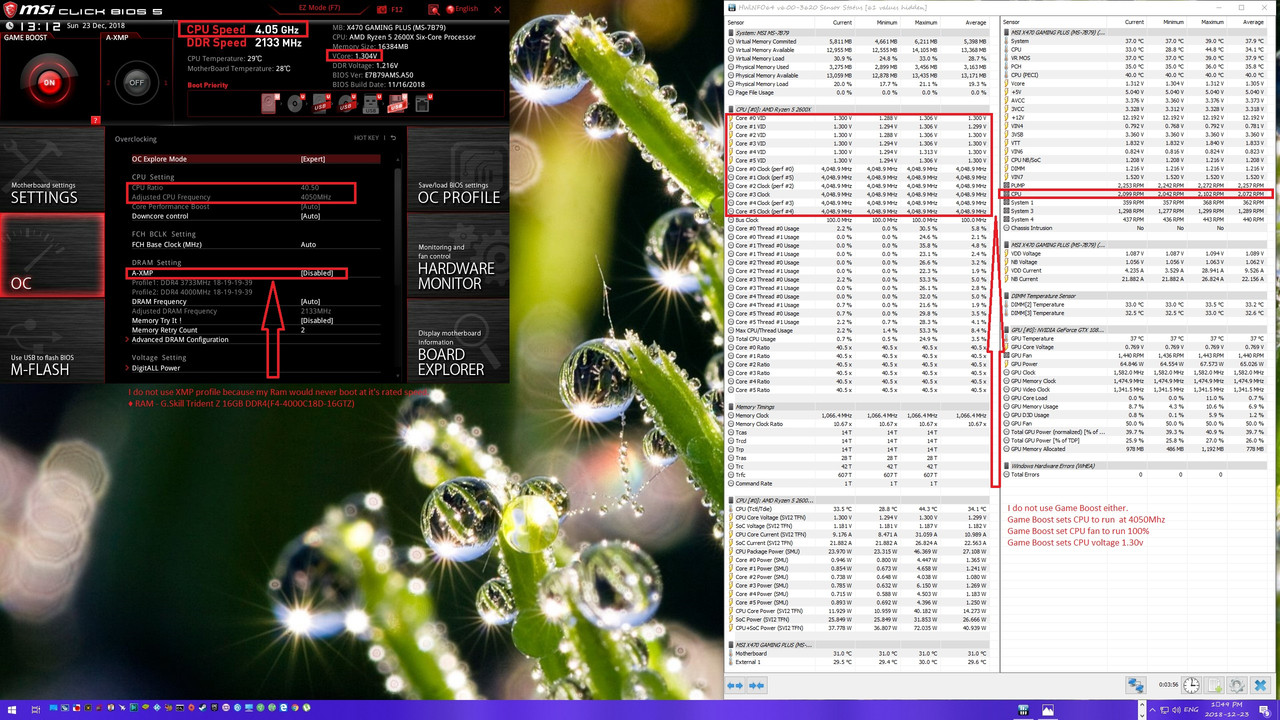The image size is (1280, 720).
Task: Click HWiNFO network computers icon
Action: tap(1135, 685)
